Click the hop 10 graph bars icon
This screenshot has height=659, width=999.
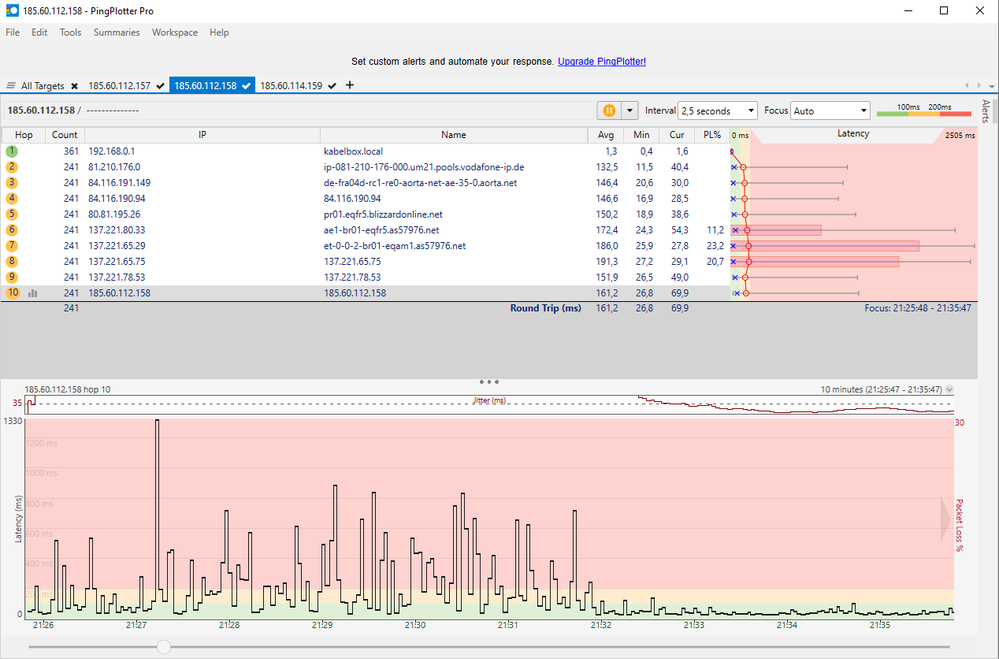[33, 293]
